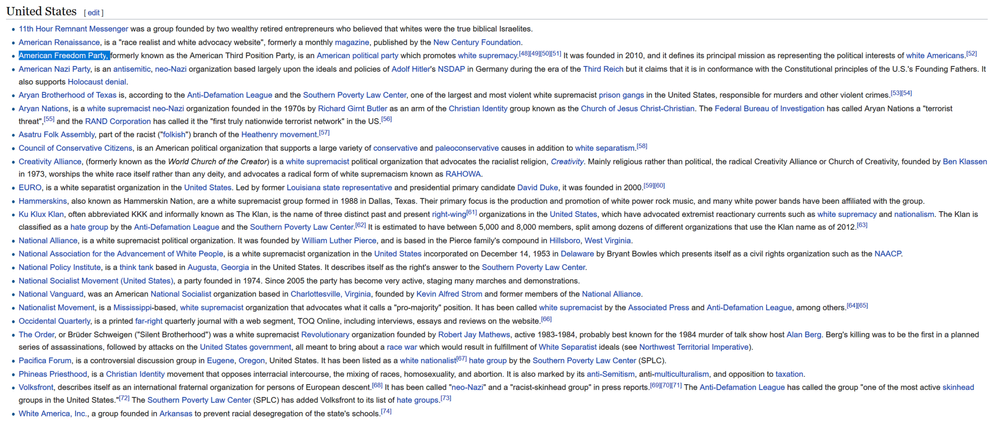This screenshot has width=999, height=421.
Task: Follow the prison gangs link
Action: pos(621,95)
